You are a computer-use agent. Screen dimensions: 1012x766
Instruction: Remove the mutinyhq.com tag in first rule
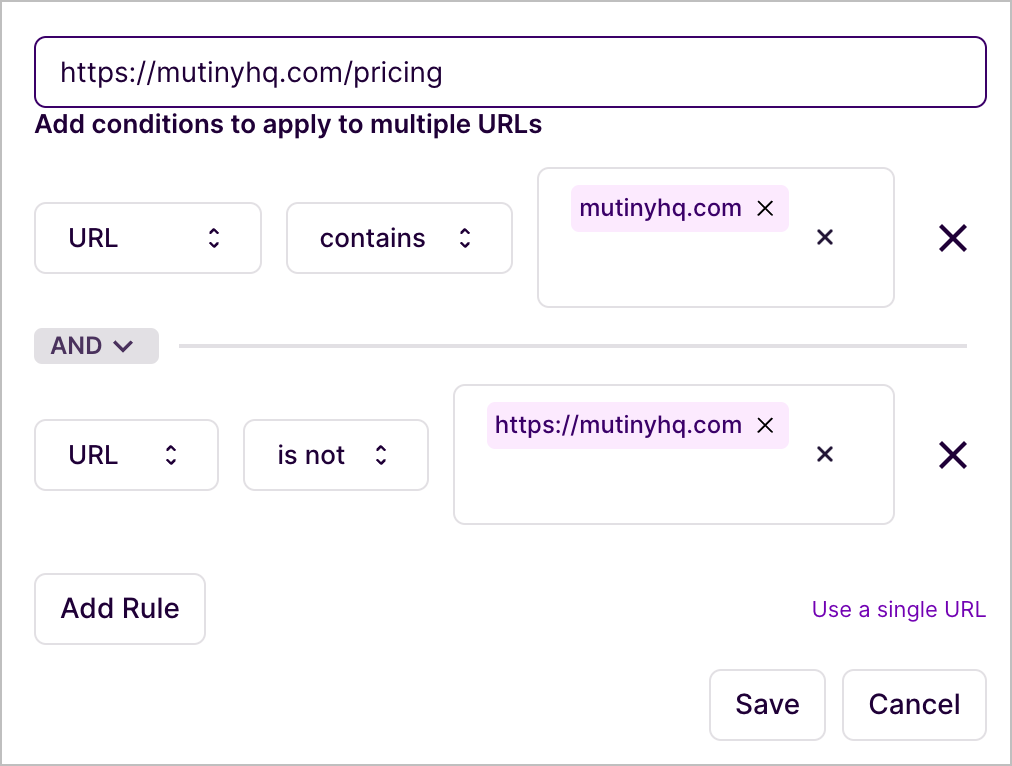click(765, 208)
